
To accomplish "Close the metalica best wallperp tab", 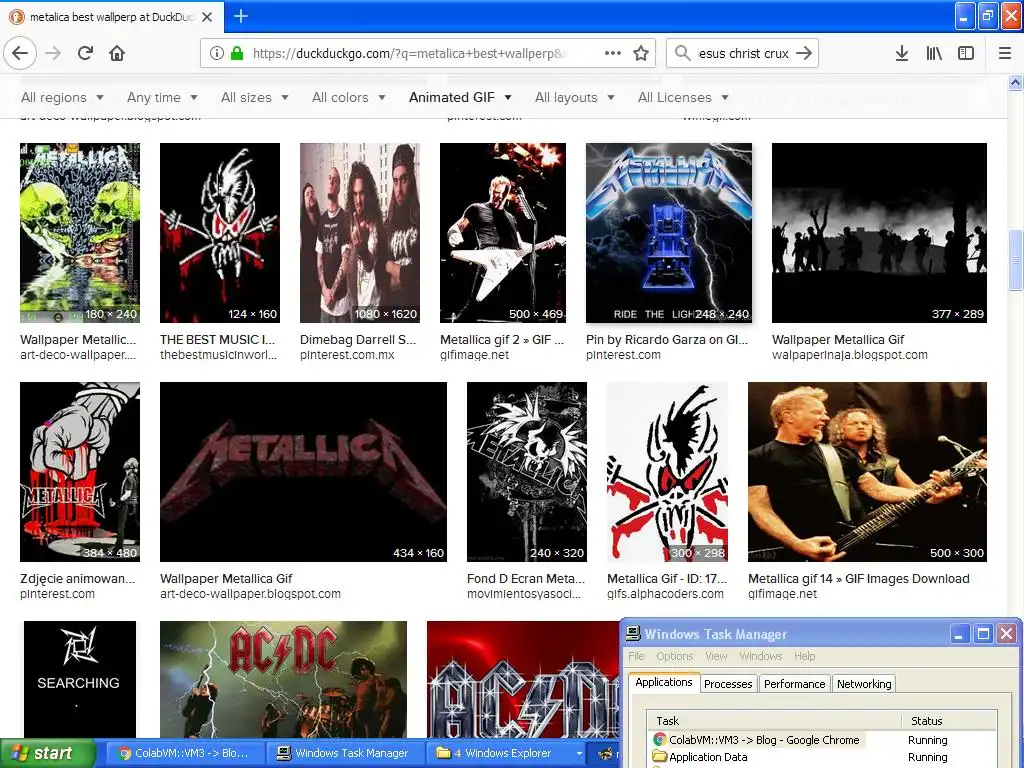I will pyautogui.click(x=207, y=17).
